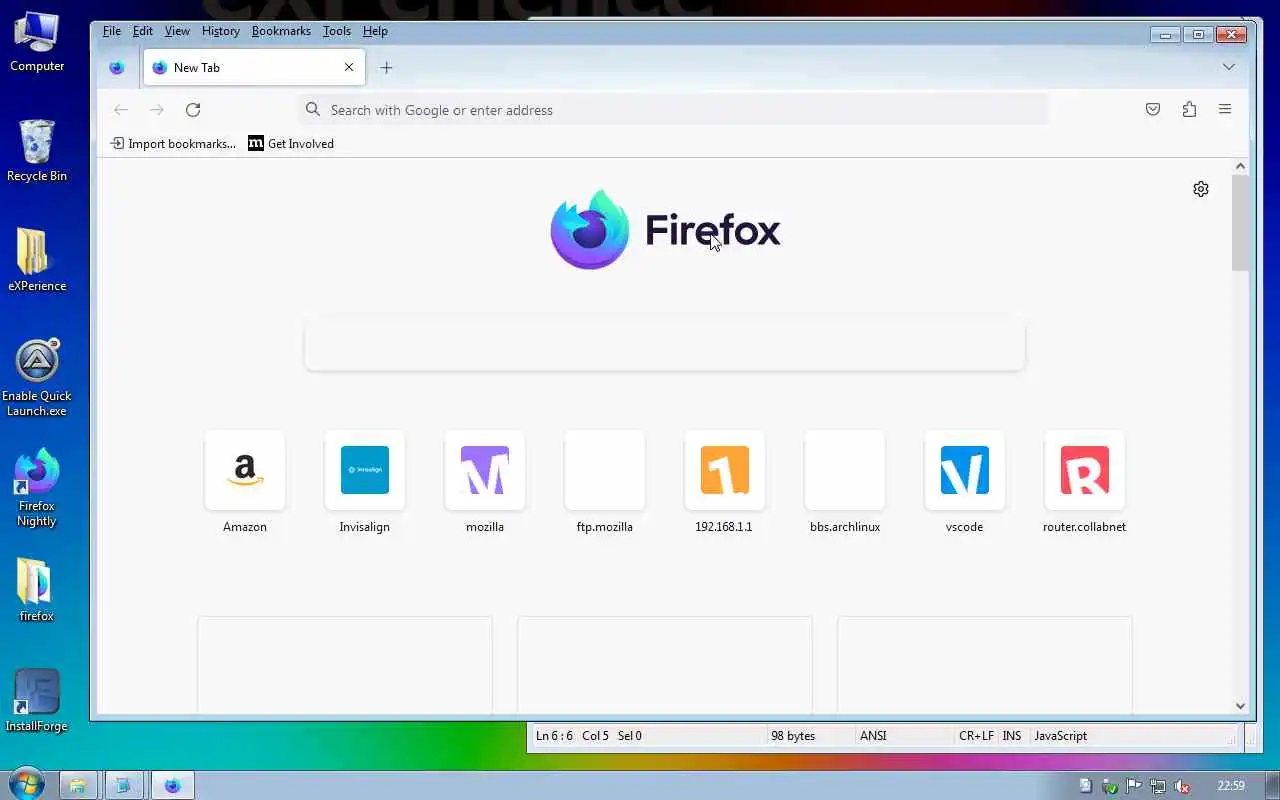The height and width of the screenshot is (800, 1280).
Task: Open the Invisalign shortcut tile
Action: click(x=365, y=471)
